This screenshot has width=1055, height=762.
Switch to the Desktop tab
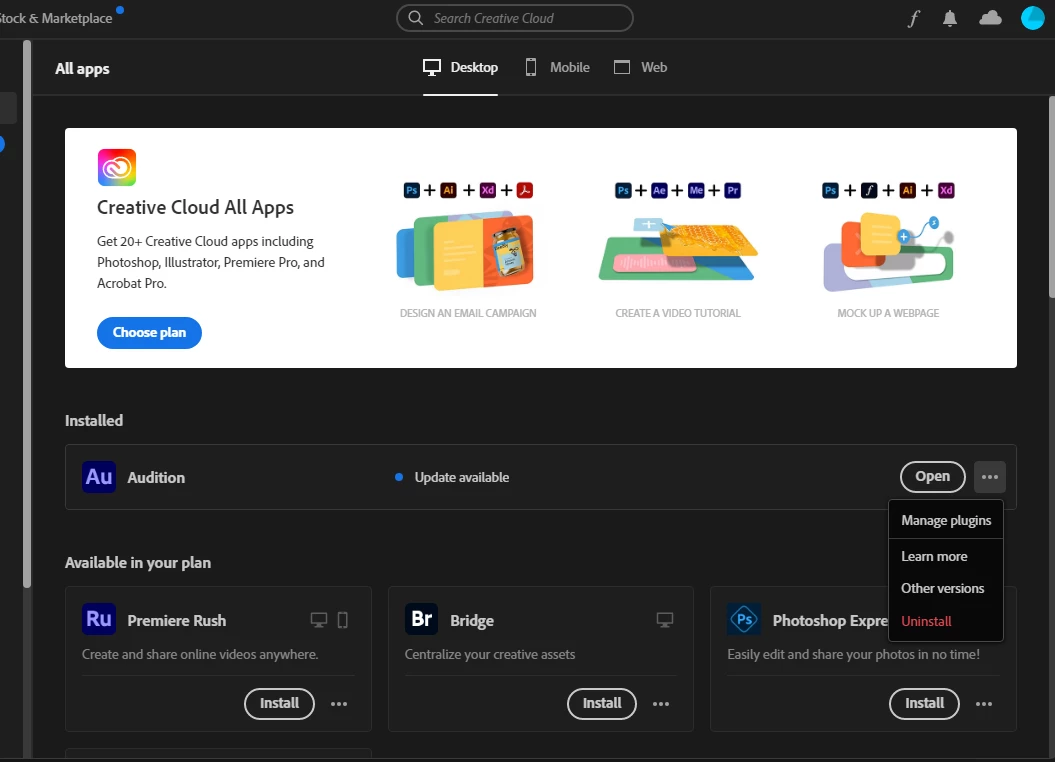point(460,67)
